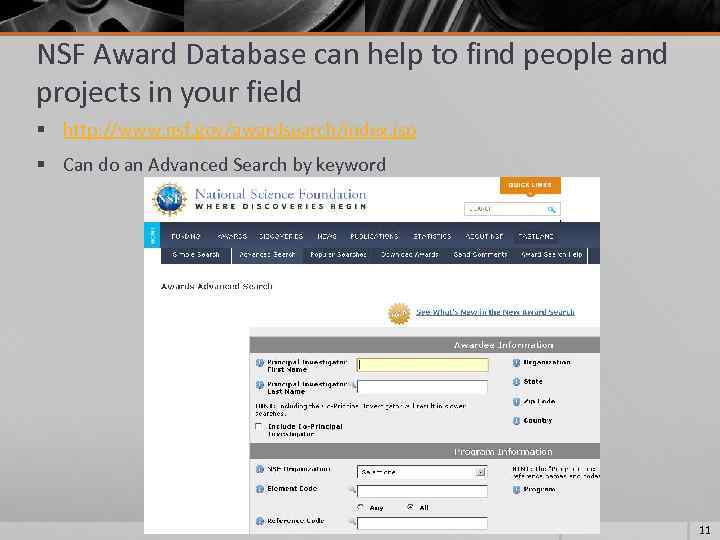The height and width of the screenshot is (540, 720).
Task: Open the NSF award search URL link
Action: 239,130
